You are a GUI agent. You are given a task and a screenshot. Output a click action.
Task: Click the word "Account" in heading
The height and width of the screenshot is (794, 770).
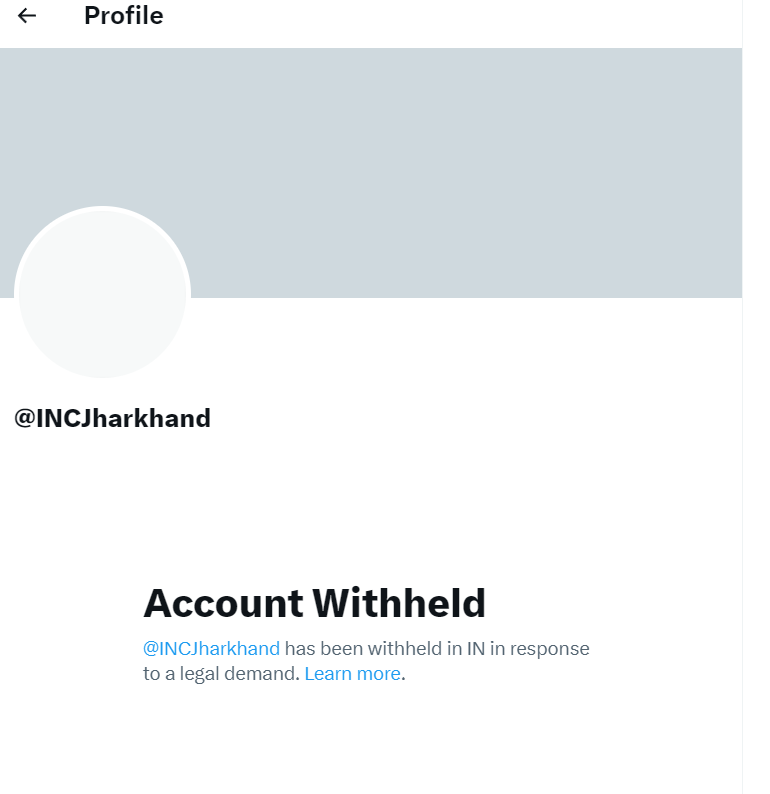(223, 603)
